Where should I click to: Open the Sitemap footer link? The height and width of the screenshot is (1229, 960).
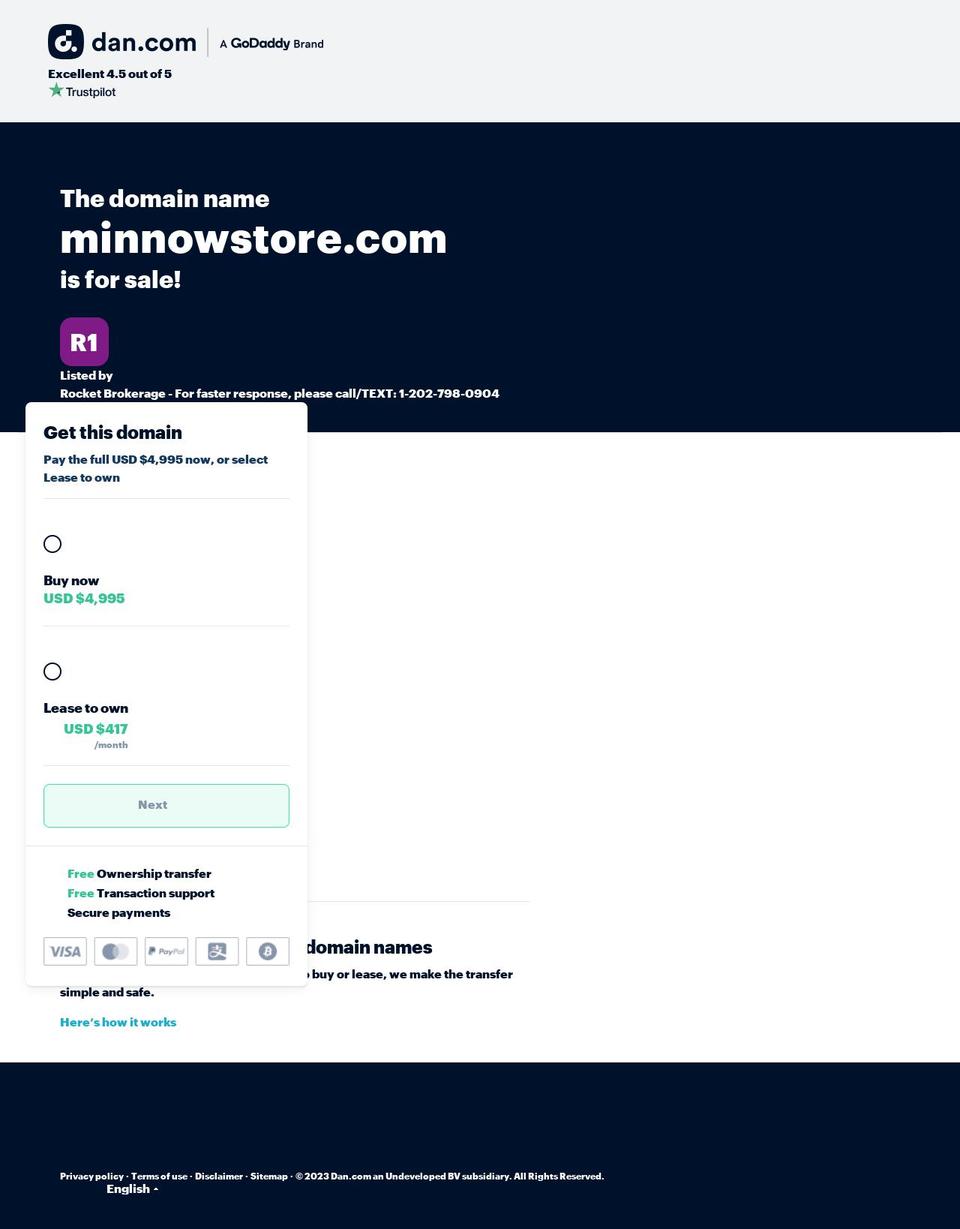[x=269, y=1176]
